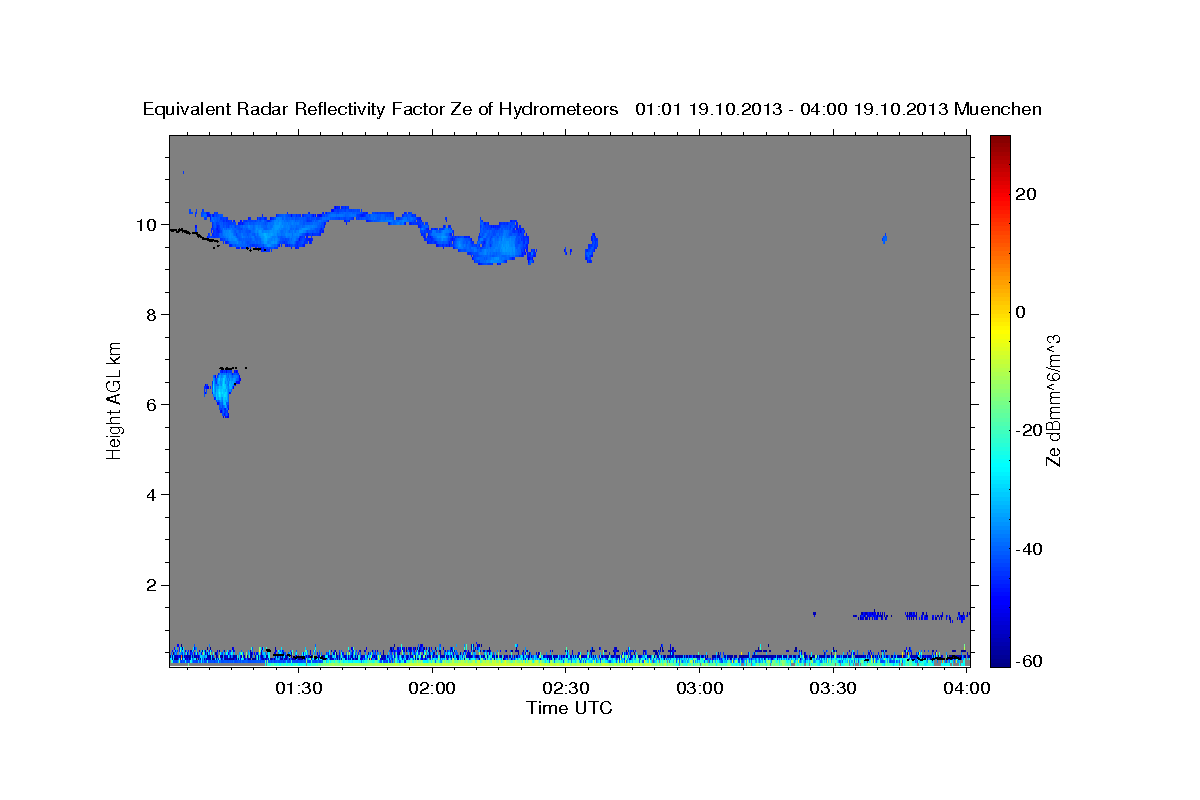Click the small blue echo near 02:35 at 9.5 km
This screenshot has width=1200, height=800.
click(591, 247)
